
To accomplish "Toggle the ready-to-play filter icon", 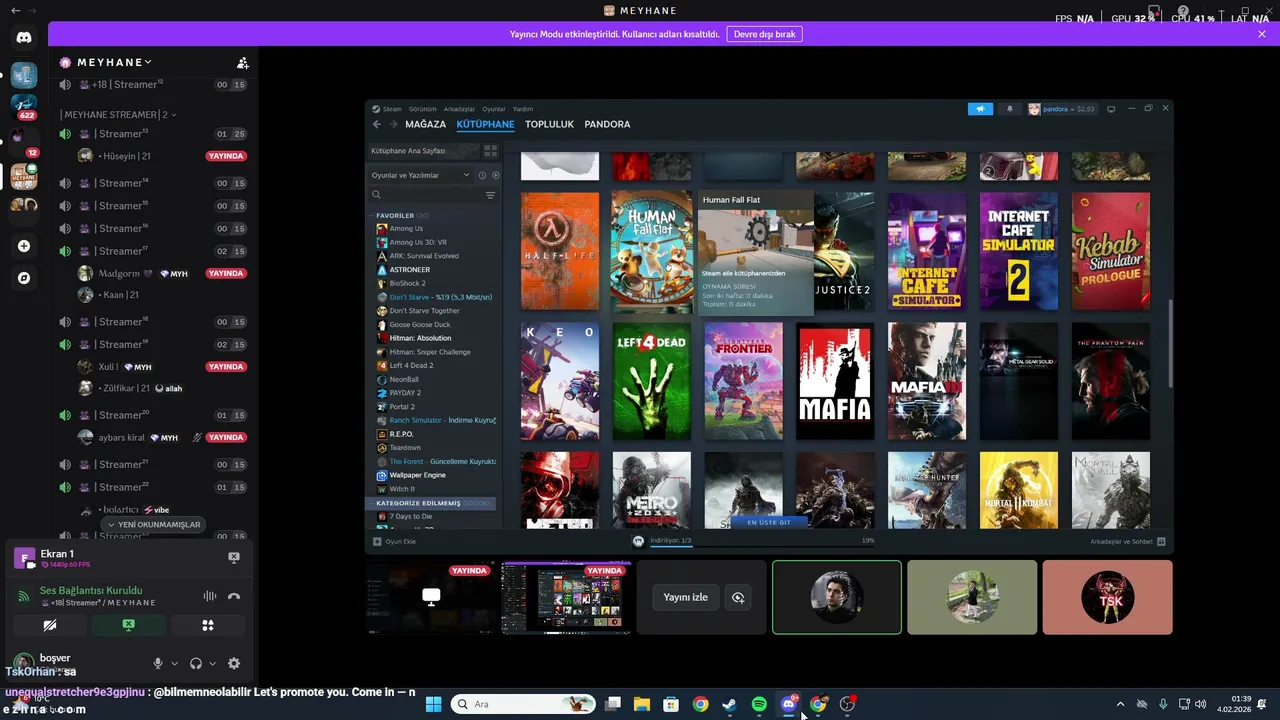I will [x=495, y=175].
